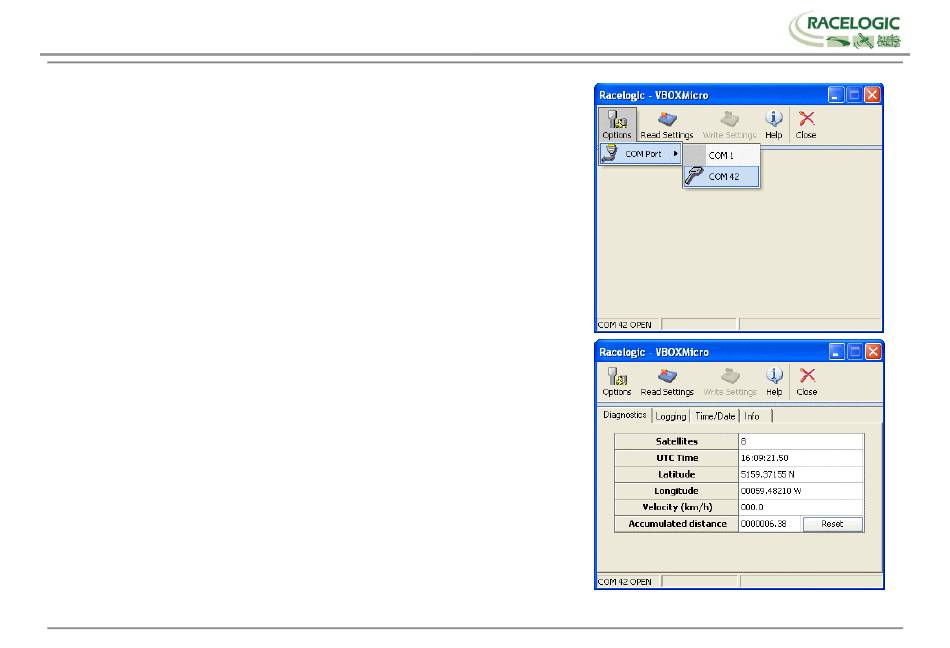Click the Velocity value 000.0
Image resolution: width=950 pixels, height=648 pixels.
[x=801, y=507]
